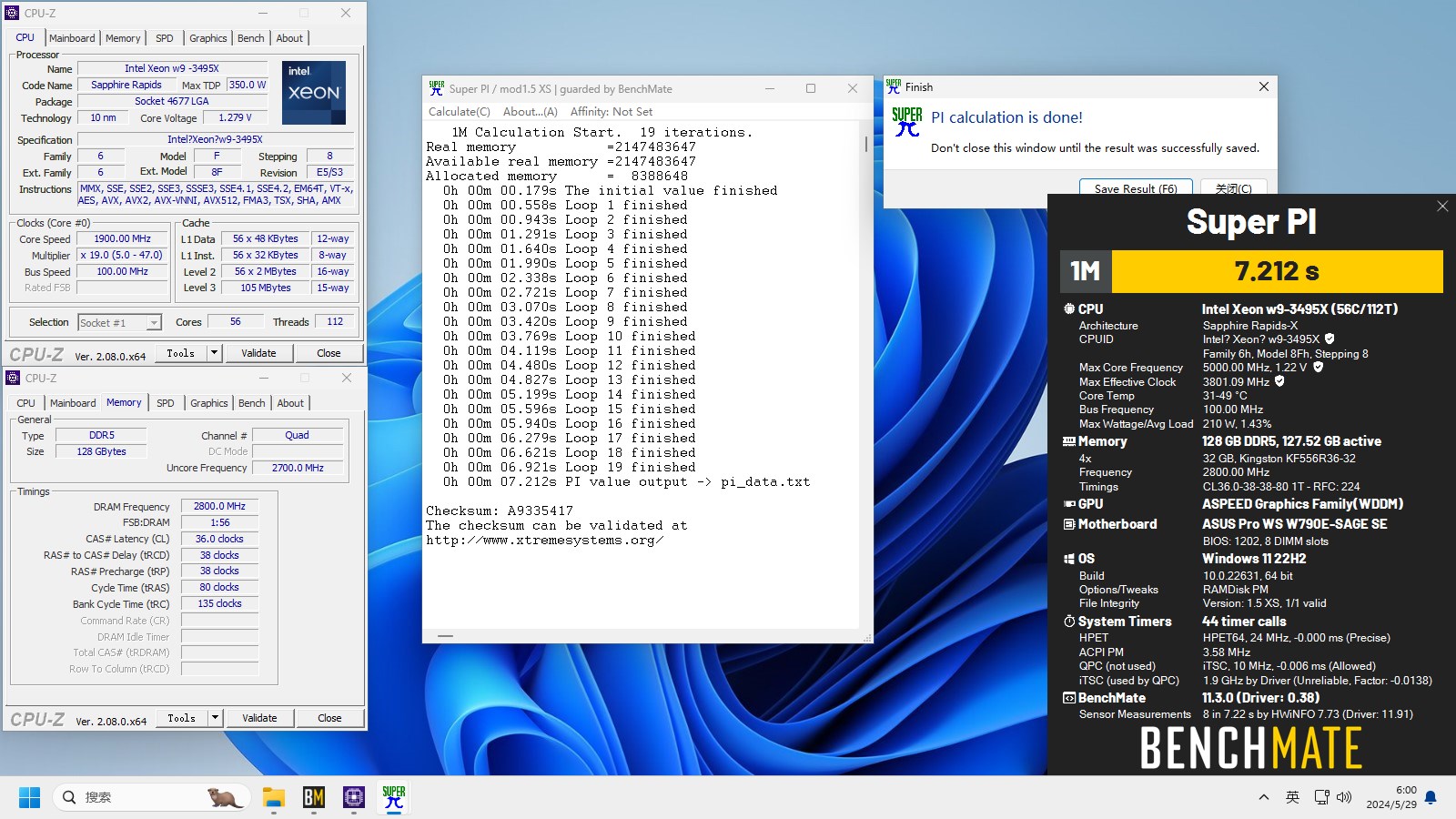Open the Graphics tab in the upper CPU-Z
Viewport: 1456px width, 819px height.
(x=208, y=38)
